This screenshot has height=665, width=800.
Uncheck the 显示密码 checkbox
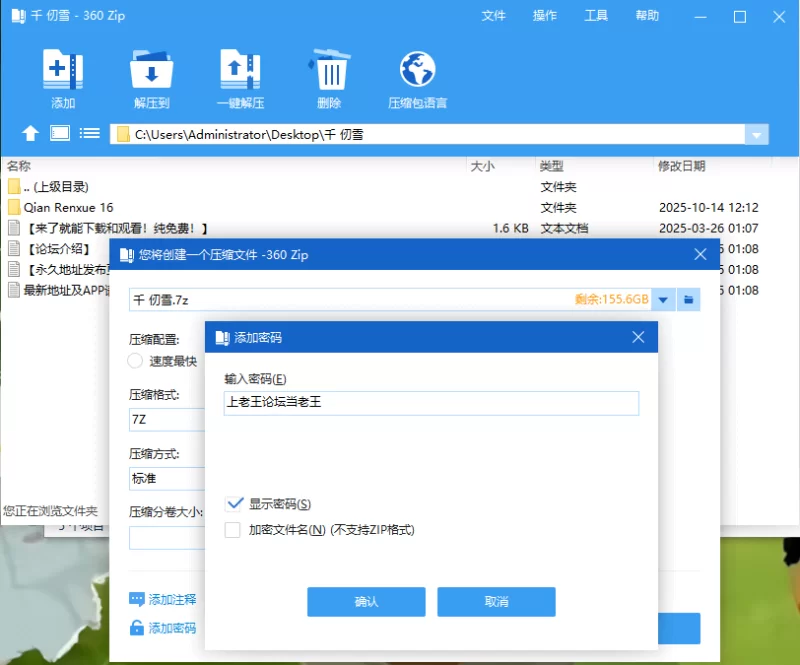[x=235, y=504]
